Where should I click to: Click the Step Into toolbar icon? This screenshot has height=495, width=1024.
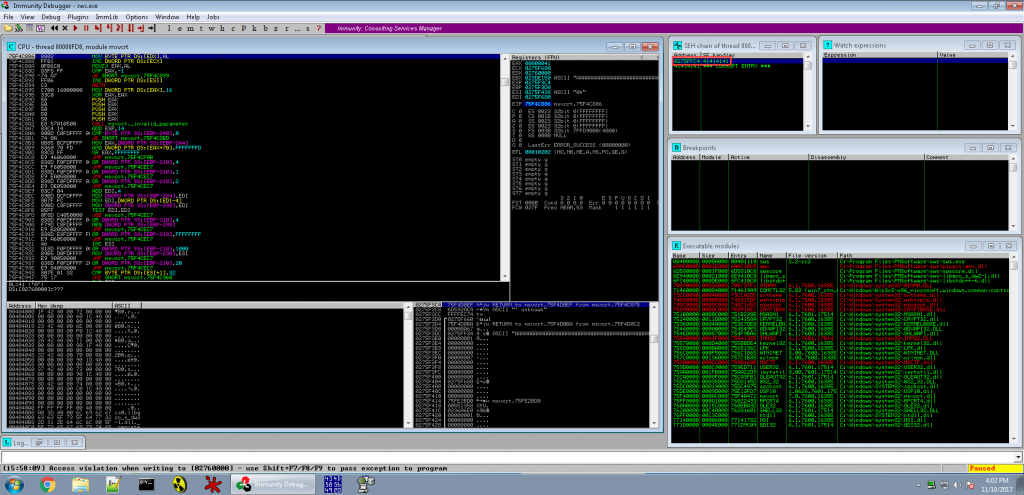(97, 29)
